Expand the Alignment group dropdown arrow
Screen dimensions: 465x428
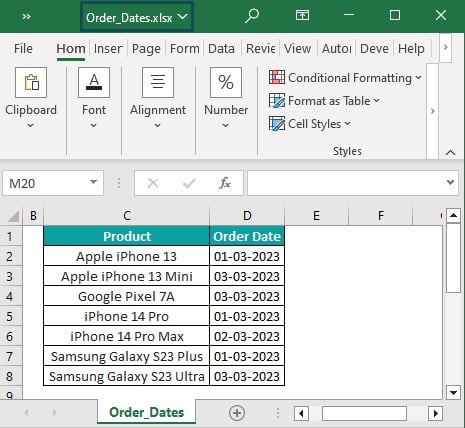pyautogui.click(x=157, y=125)
